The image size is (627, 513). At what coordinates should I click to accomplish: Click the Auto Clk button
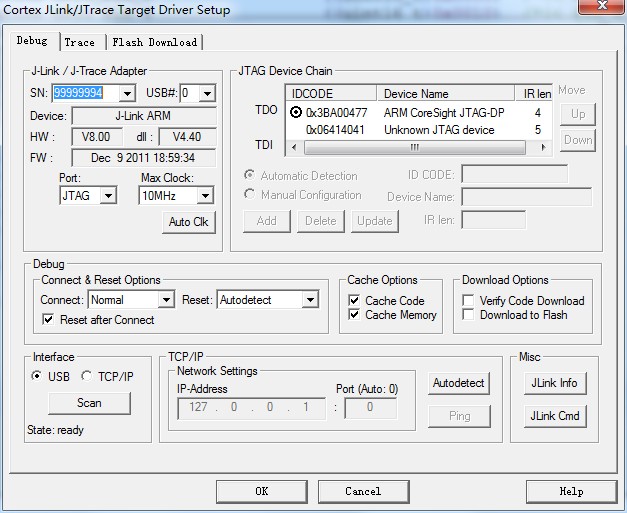pyautogui.click(x=189, y=222)
